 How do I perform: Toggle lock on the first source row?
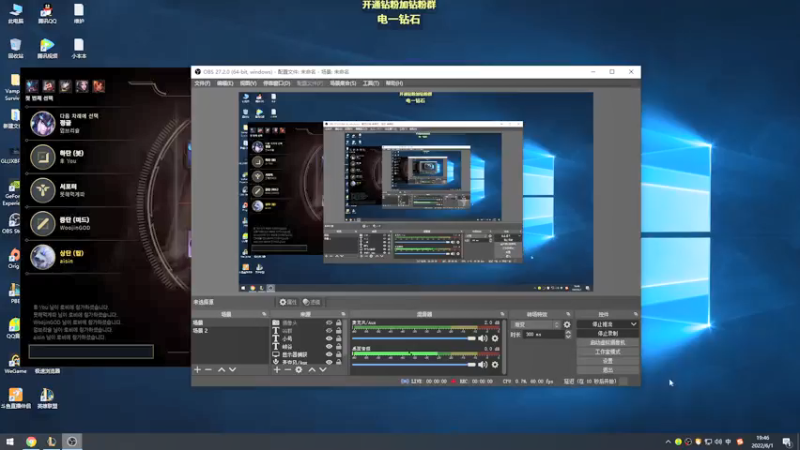(x=339, y=322)
